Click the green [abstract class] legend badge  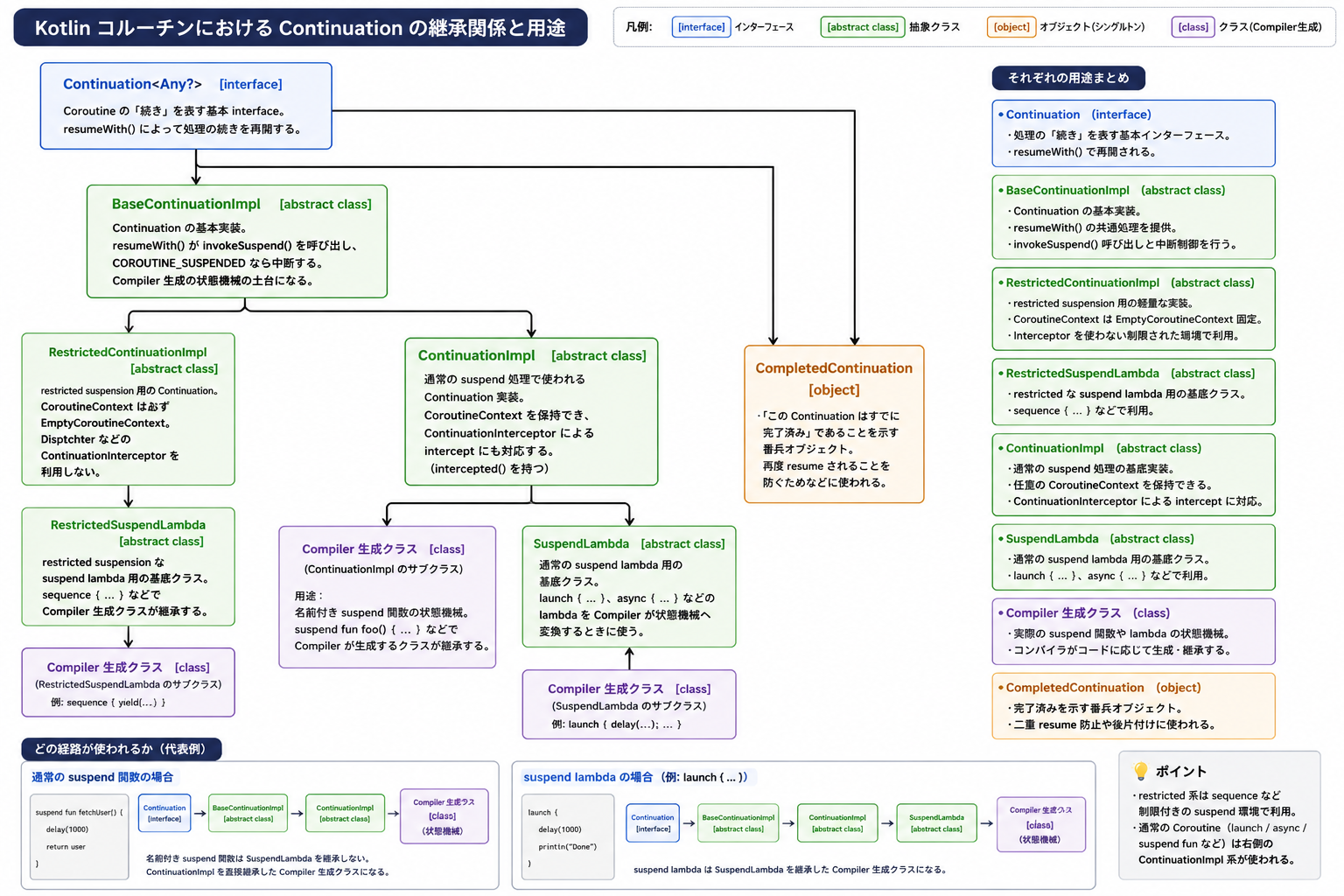[x=863, y=27]
